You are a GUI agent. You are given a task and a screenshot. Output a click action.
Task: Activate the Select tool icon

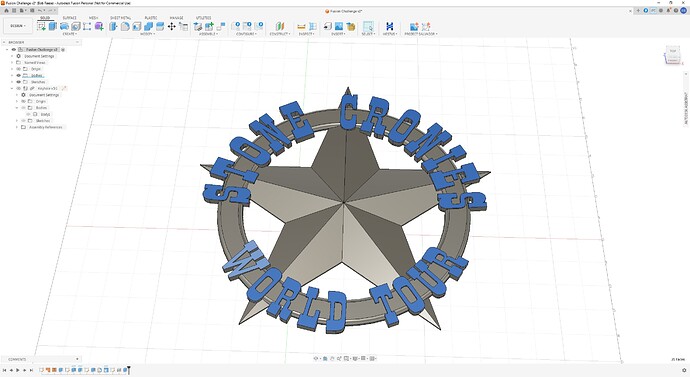368,26
